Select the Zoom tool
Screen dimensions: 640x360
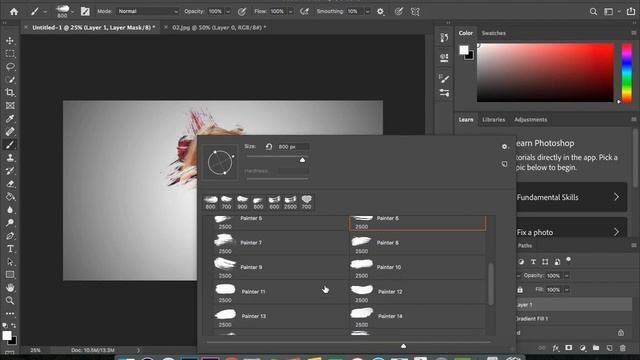(x=10, y=301)
